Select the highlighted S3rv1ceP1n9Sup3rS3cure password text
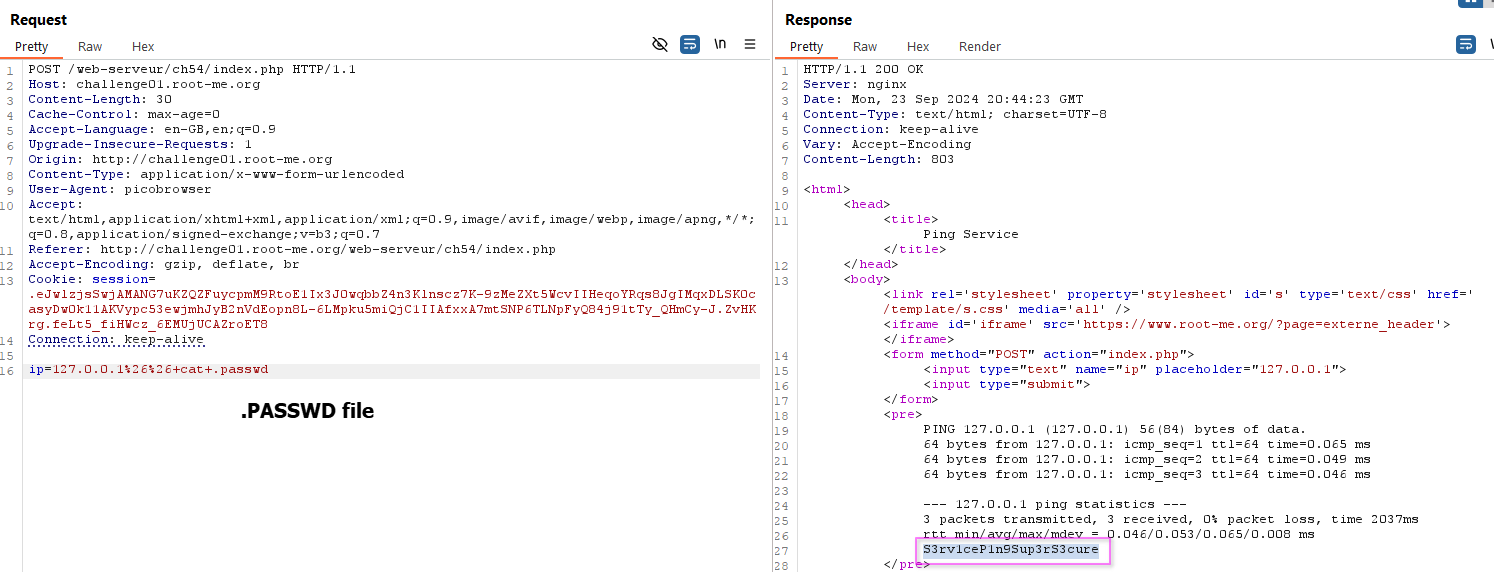Viewport: 1494px width, 572px height. point(1011,549)
